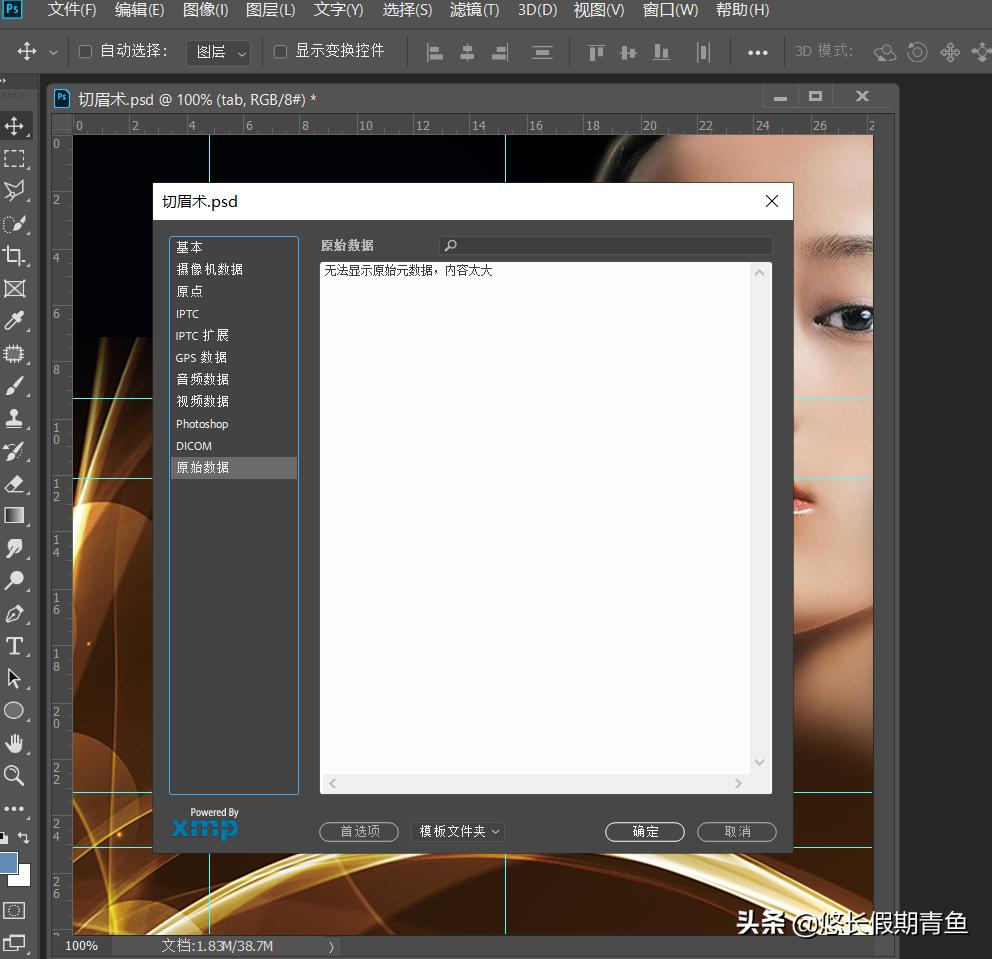Enable the 显示变换控件 checkbox
The height and width of the screenshot is (959, 992).
tap(279, 51)
